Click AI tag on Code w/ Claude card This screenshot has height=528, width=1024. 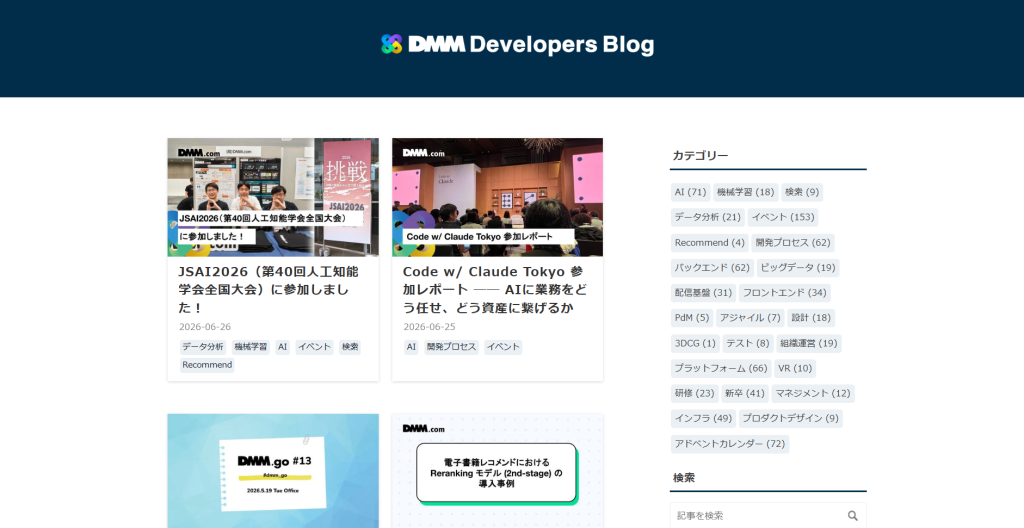[x=411, y=347]
